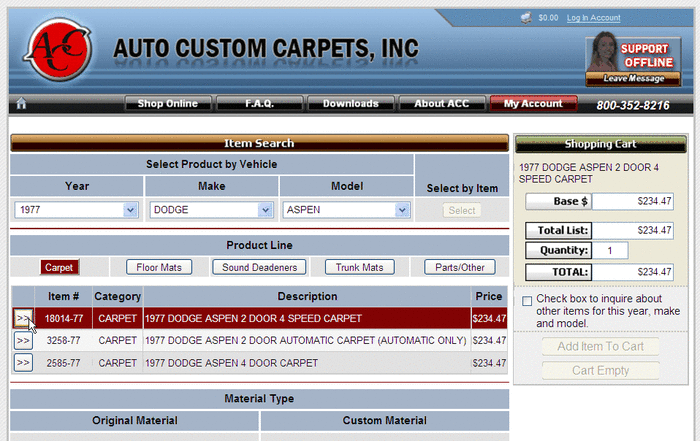This screenshot has height=441, width=700.
Task: Open the F.A.Q. page
Action: (x=259, y=104)
